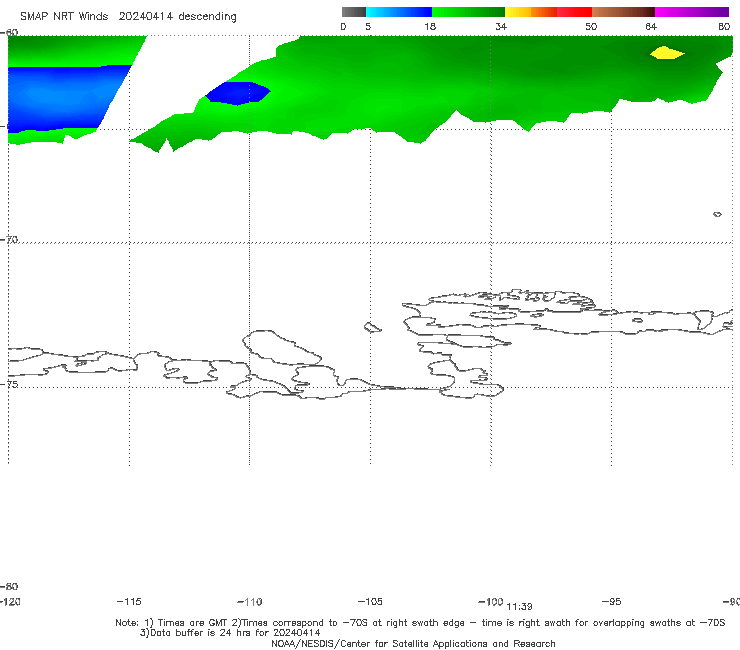Viewport: 740px width, 650px height.
Task: Click the longitude label '-120'
Action: [10, 602]
